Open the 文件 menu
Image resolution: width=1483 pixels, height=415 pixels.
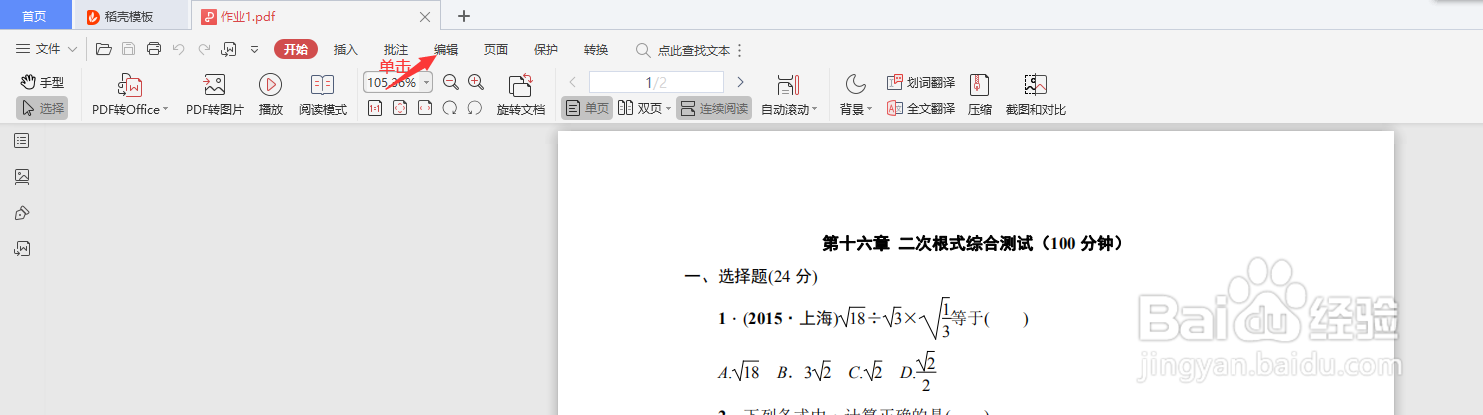coord(47,49)
